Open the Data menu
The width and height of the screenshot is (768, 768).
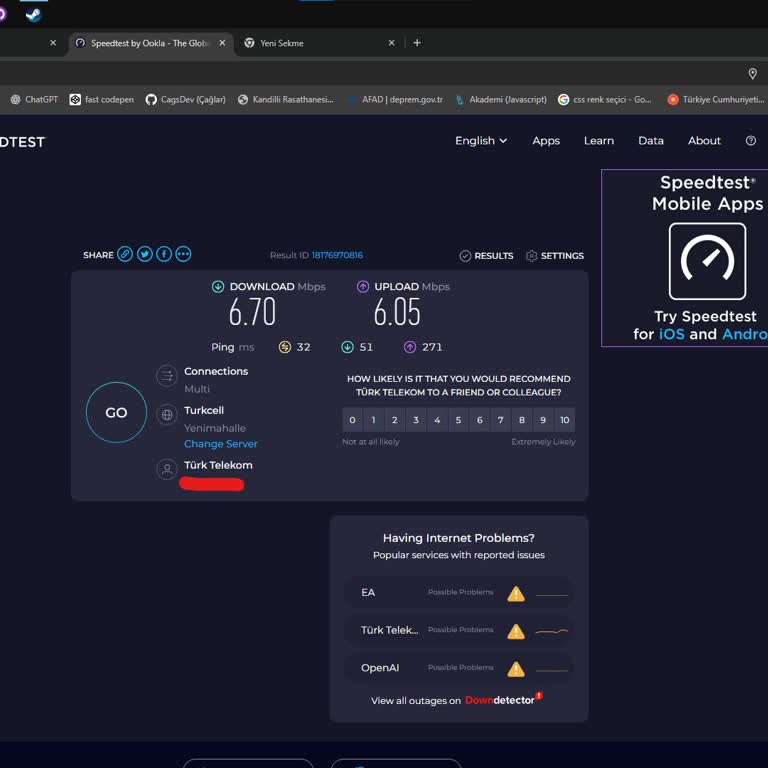[x=650, y=141]
